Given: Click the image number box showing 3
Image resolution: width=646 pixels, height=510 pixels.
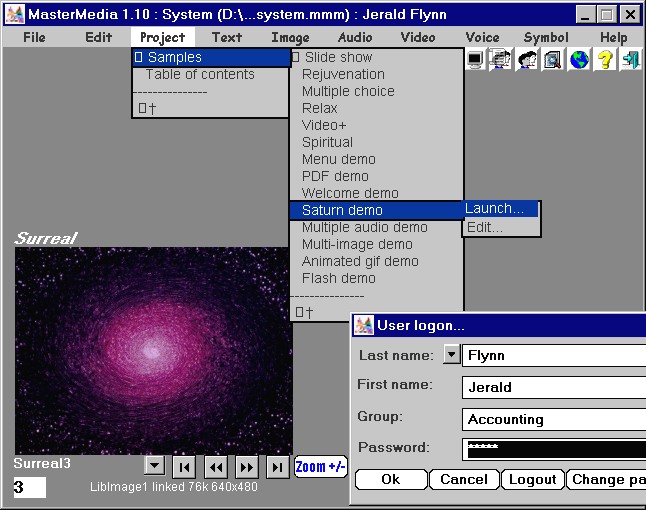Looking at the screenshot, I should click(30, 487).
